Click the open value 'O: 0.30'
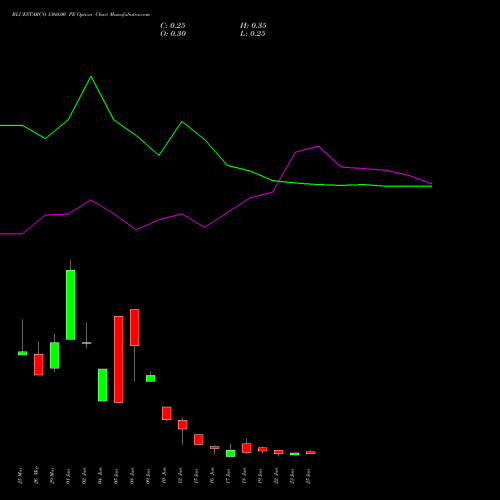 [173, 34]
